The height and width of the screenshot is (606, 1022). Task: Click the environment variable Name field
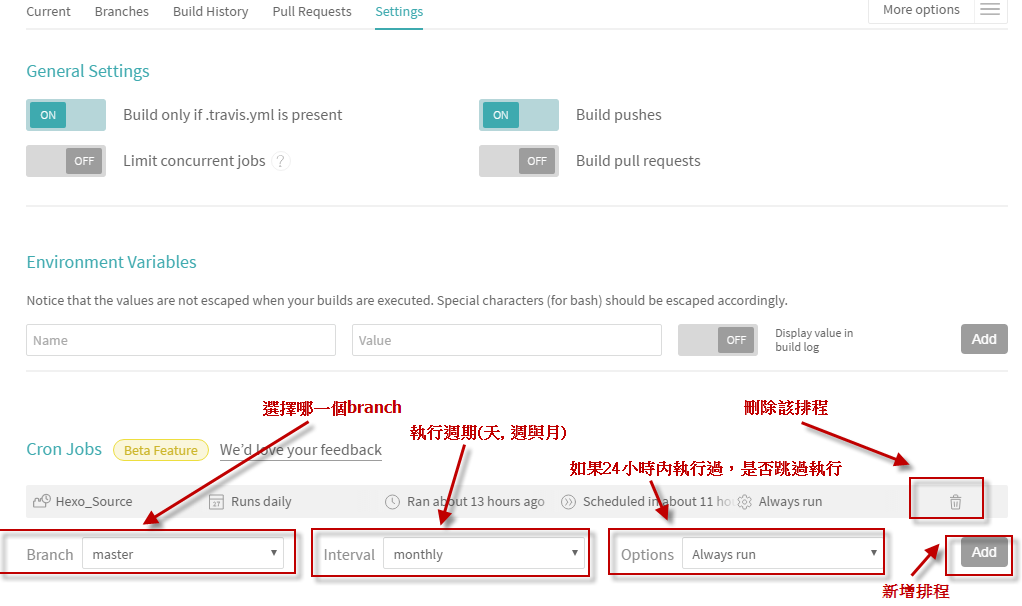[x=181, y=340]
